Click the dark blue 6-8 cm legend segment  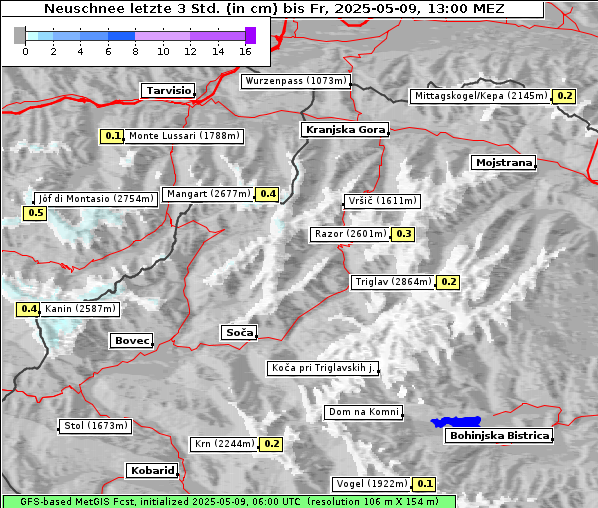(121, 36)
